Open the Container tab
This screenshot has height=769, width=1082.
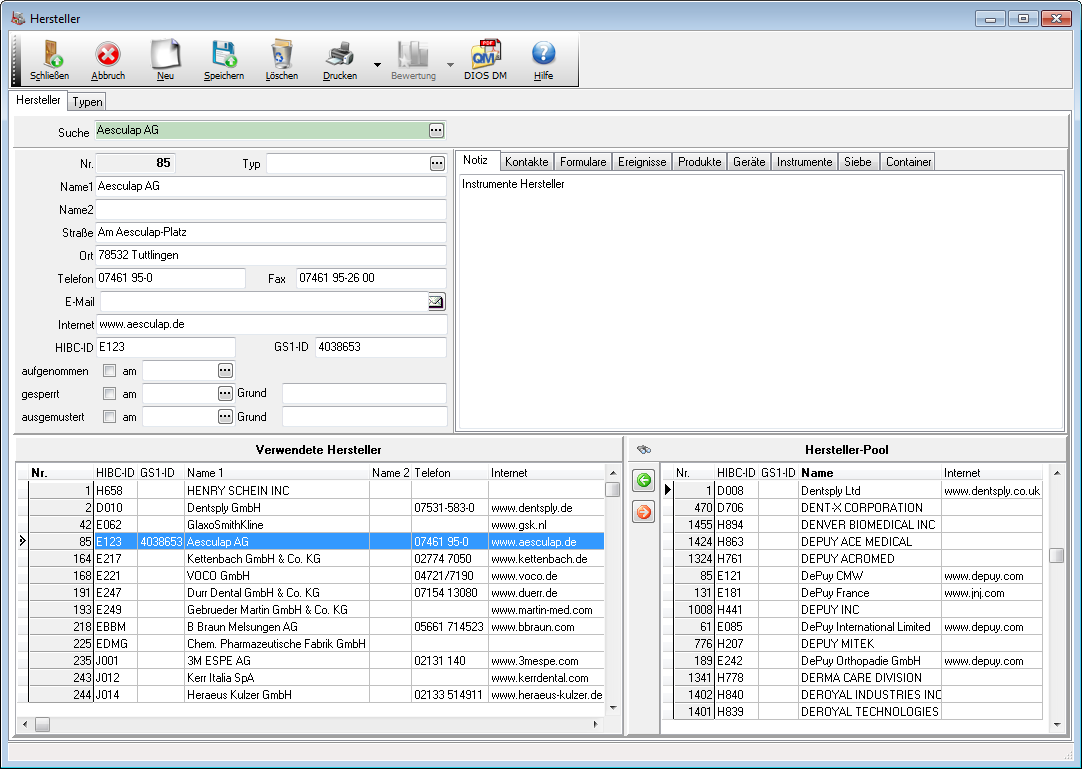pyautogui.click(x=908, y=162)
